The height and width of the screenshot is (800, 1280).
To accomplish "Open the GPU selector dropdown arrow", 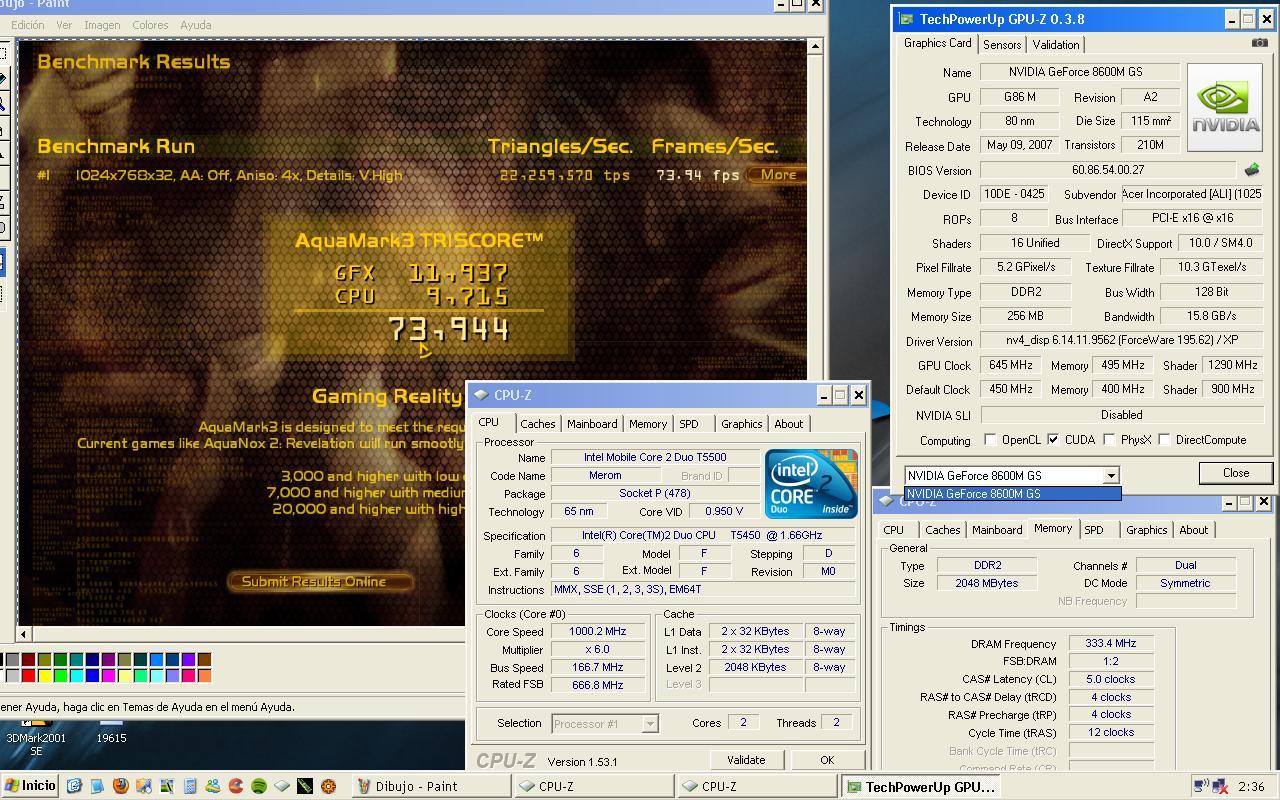I will (1110, 476).
